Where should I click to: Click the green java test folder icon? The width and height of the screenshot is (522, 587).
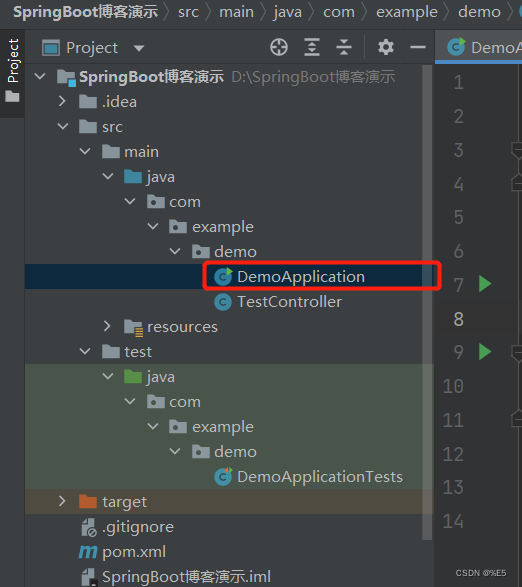click(x=133, y=377)
